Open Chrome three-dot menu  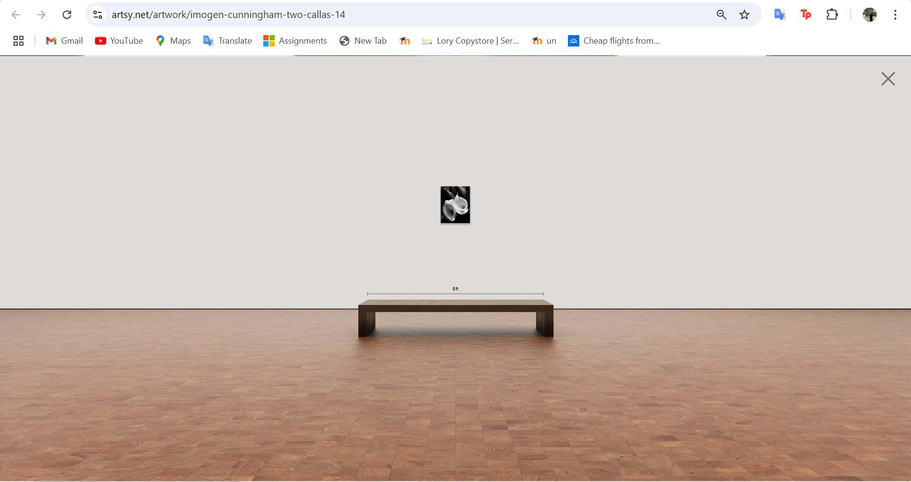895,15
